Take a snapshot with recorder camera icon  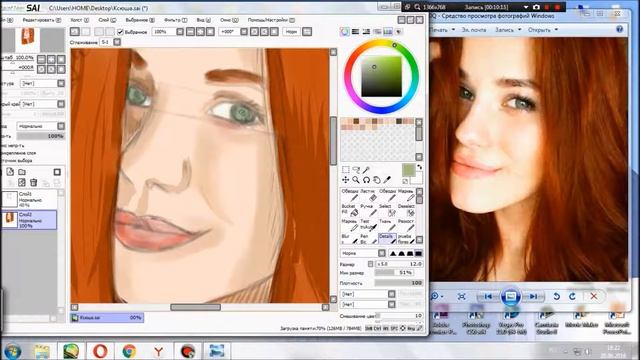[x=536, y=7]
